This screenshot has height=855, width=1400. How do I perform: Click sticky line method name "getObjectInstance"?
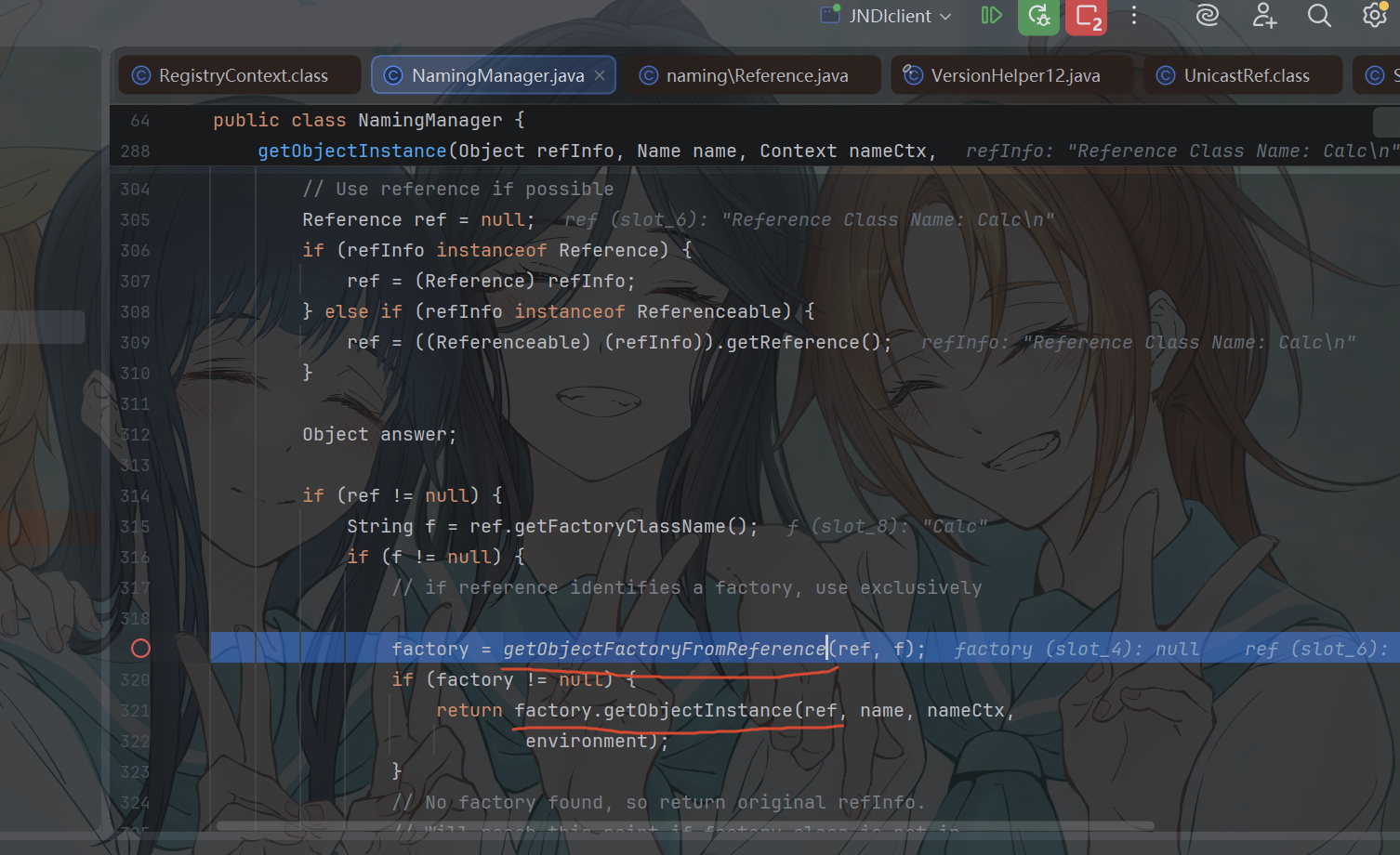(352, 151)
